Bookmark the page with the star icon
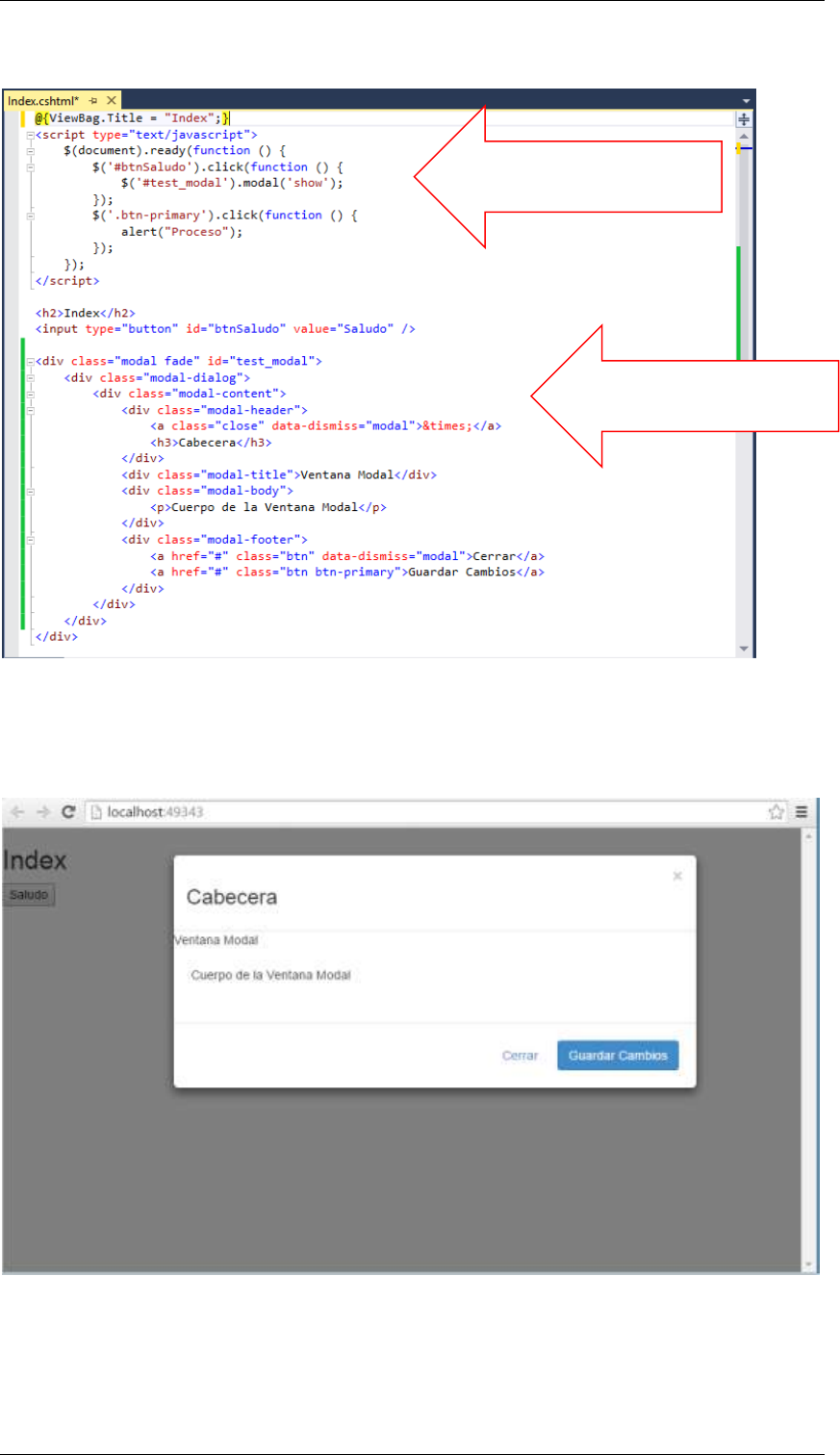This screenshot has width=840, height=1455. pos(776,812)
